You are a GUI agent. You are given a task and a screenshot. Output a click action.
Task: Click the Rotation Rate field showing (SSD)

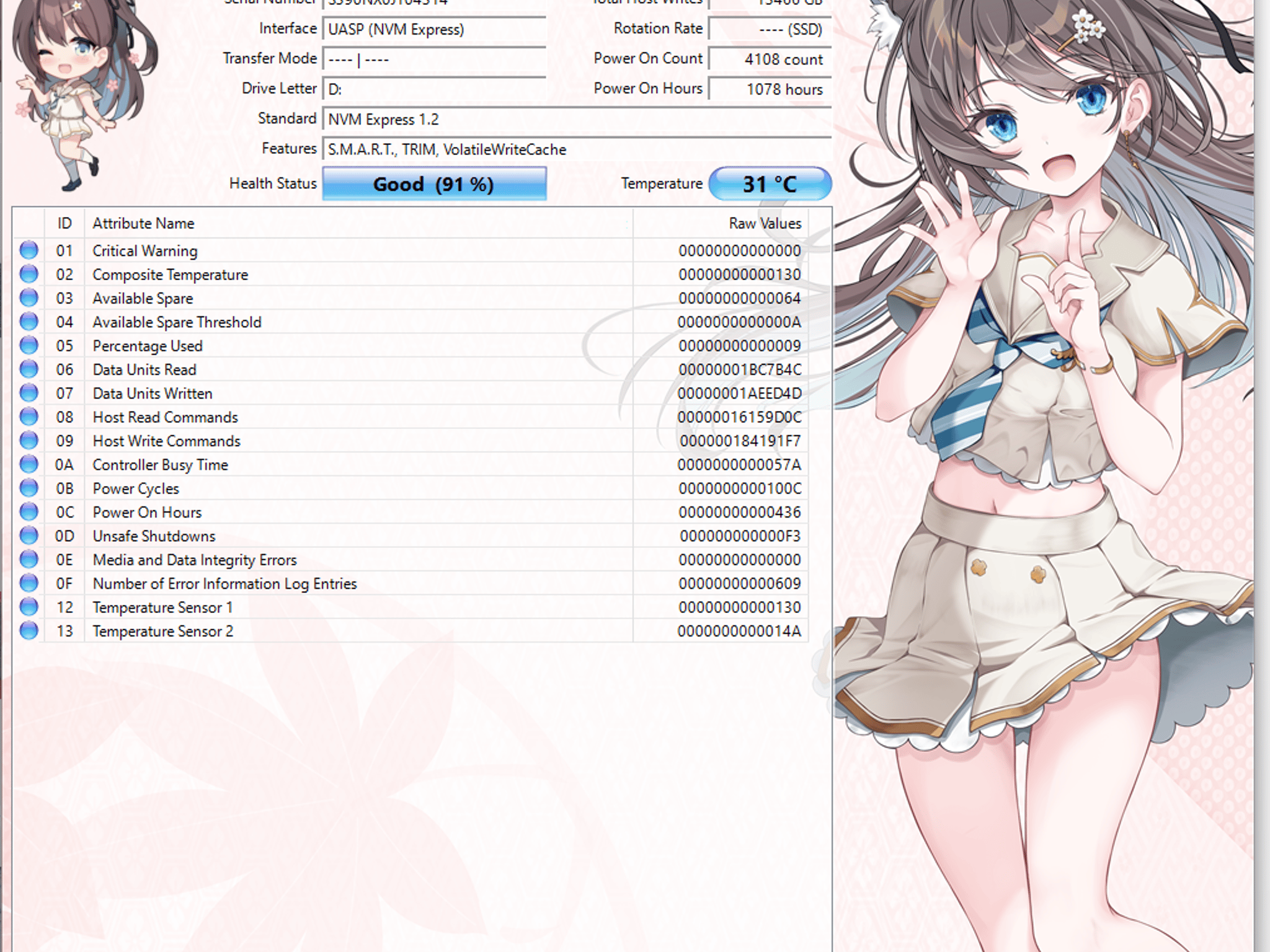click(x=770, y=29)
